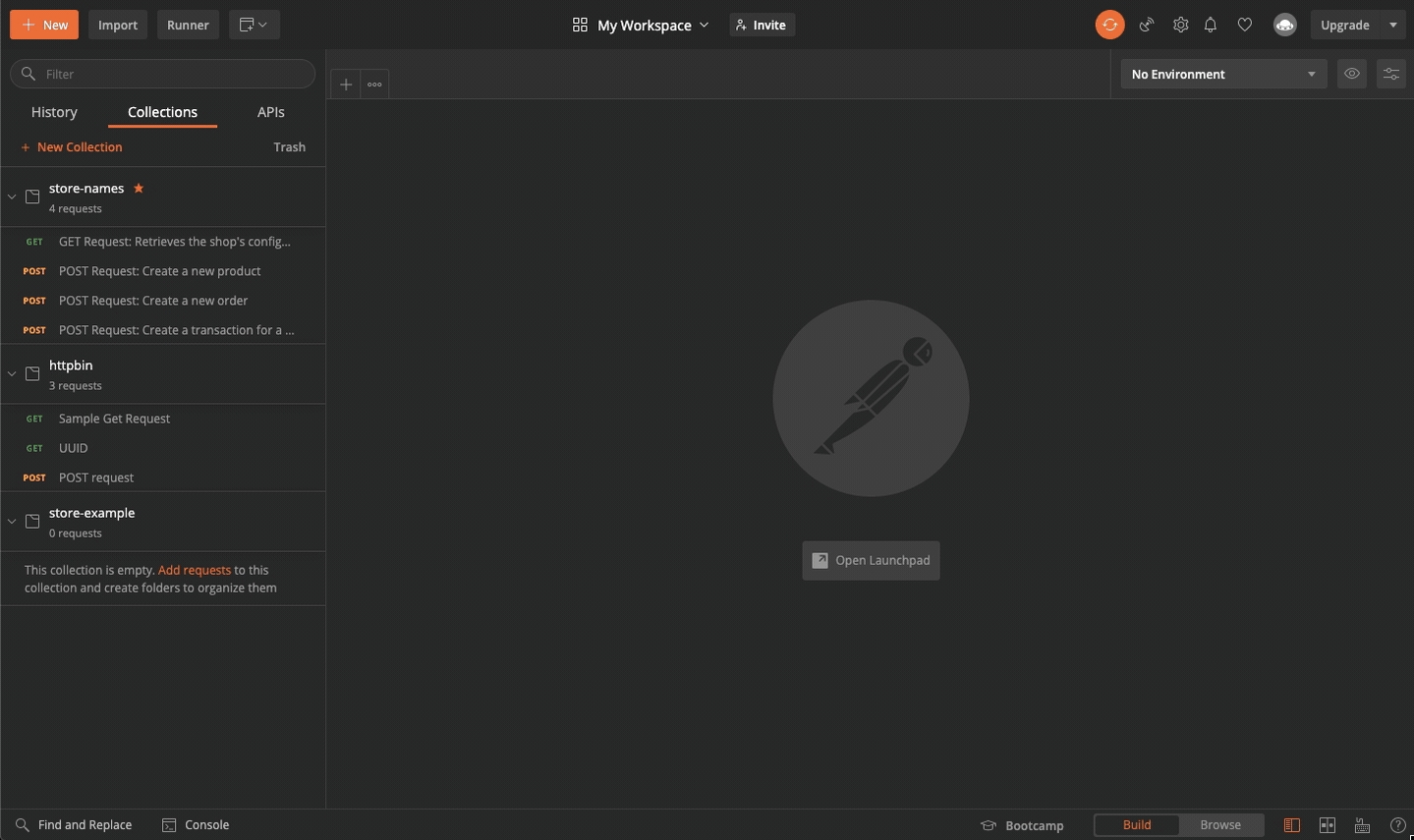Click Open Launchpad button
This screenshot has height=840, width=1414.
[871, 560]
